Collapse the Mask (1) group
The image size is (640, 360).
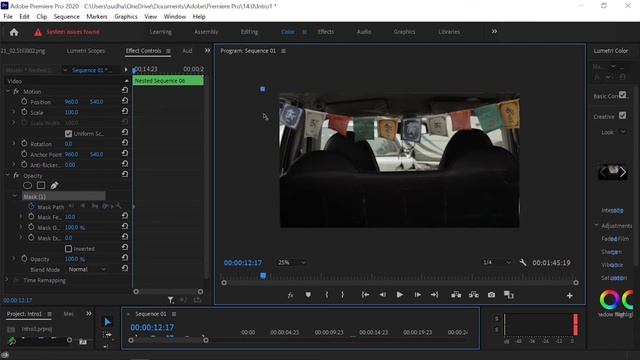[x=15, y=196]
